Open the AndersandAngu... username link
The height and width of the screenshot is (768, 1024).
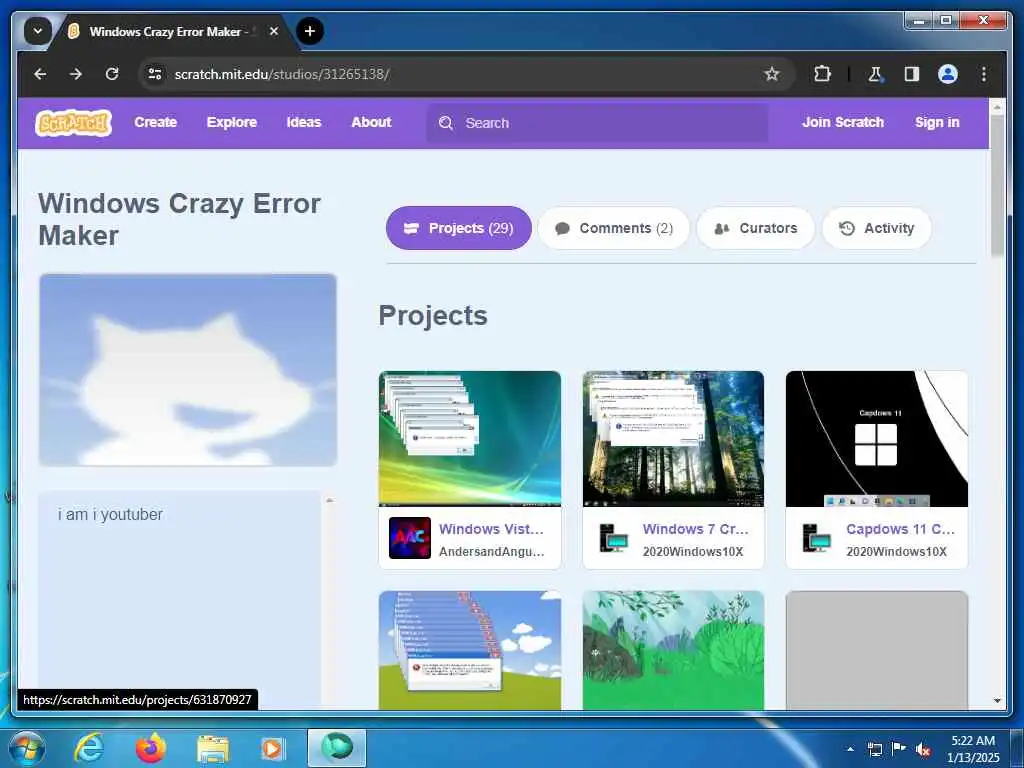[491, 552]
